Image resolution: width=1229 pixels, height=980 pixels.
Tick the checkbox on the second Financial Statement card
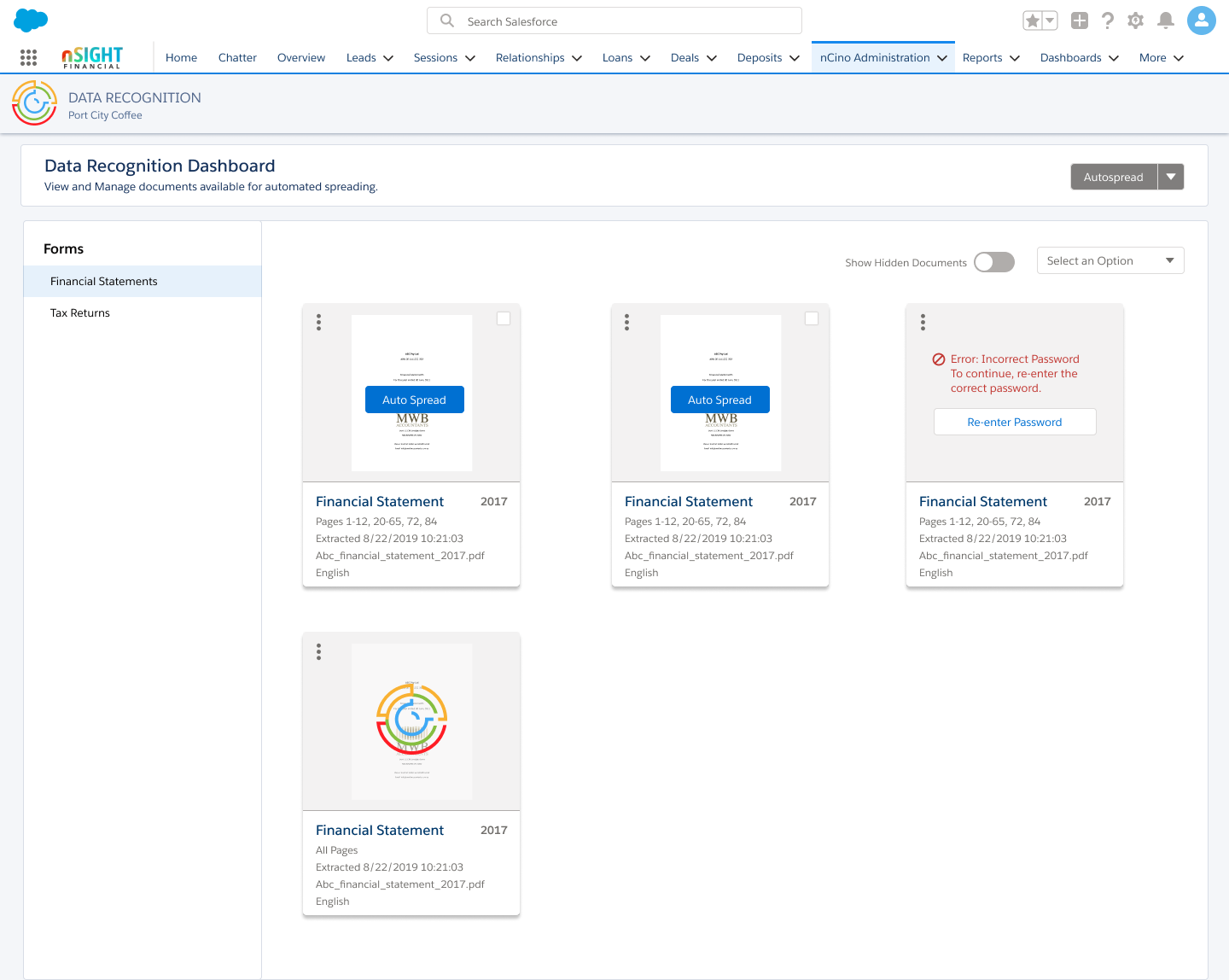coord(812,318)
